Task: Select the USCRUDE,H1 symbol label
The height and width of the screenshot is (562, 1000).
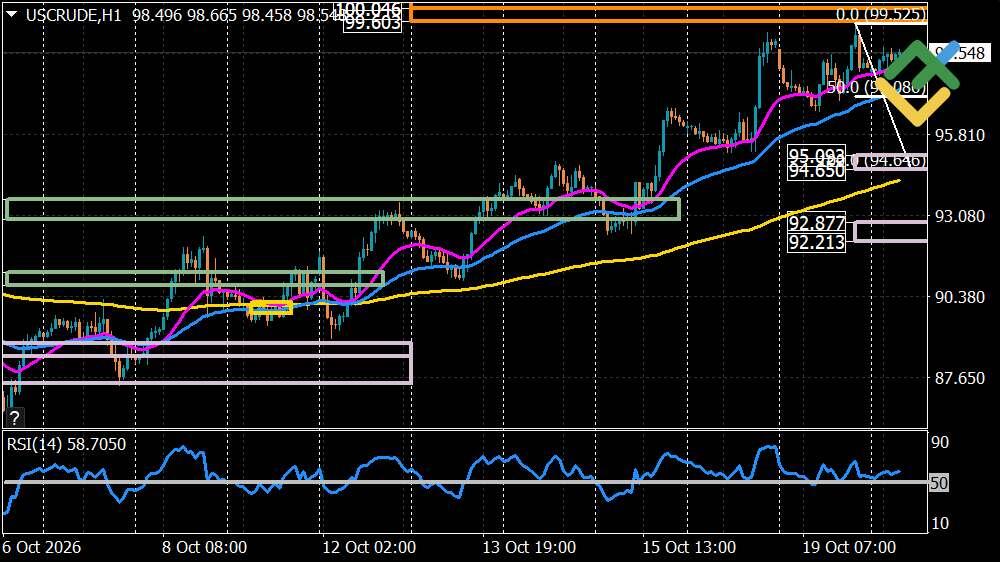Action: [x=73, y=15]
